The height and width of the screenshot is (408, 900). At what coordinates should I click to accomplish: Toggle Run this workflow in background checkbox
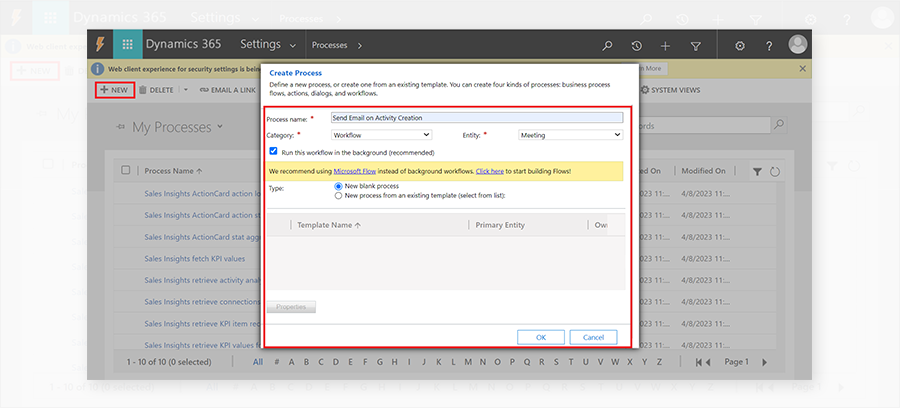click(x=274, y=151)
